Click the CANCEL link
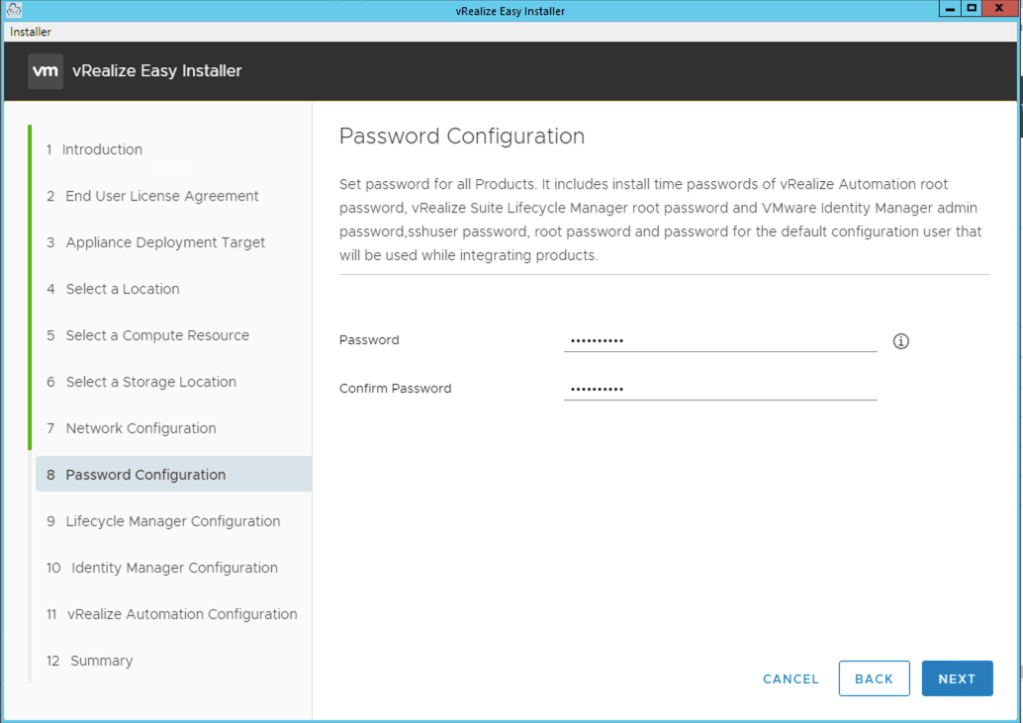Image resolution: width=1023 pixels, height=723 pixels. [x=790, y=679]
